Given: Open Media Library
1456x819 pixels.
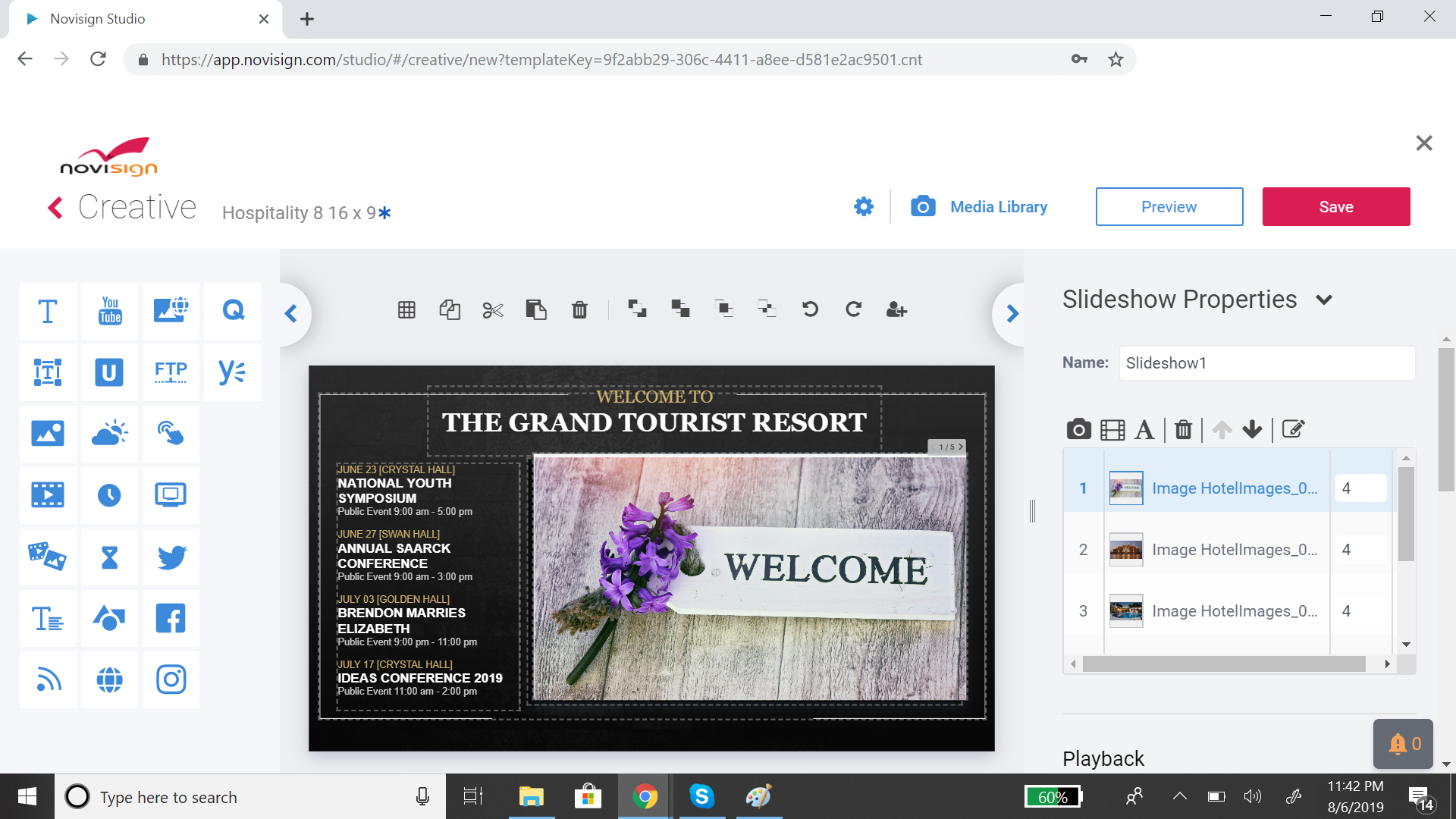Looking at the screenshot, I should (x=979, y=206).
